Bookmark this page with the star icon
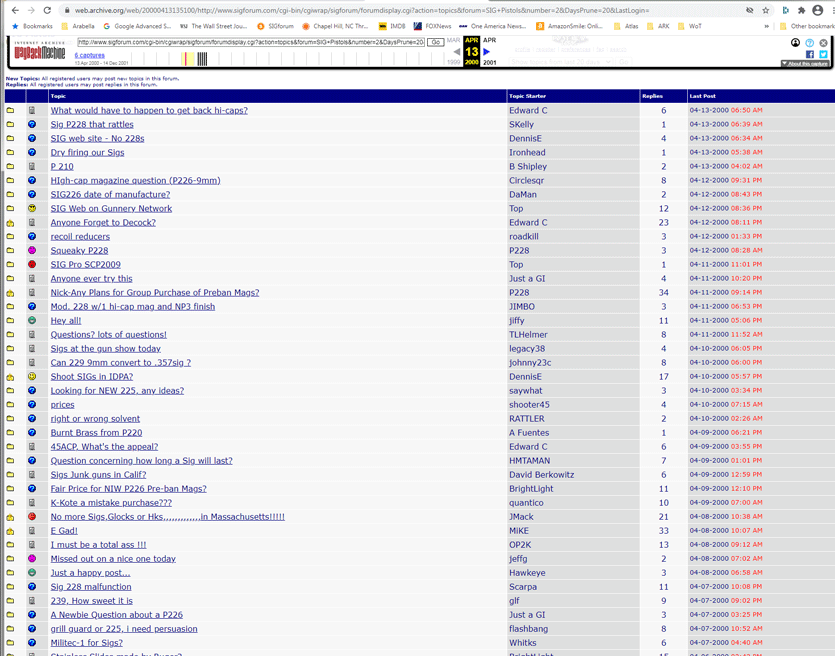Image resolution: width=835 pixels, height=656 pixels. coord(765,10)
